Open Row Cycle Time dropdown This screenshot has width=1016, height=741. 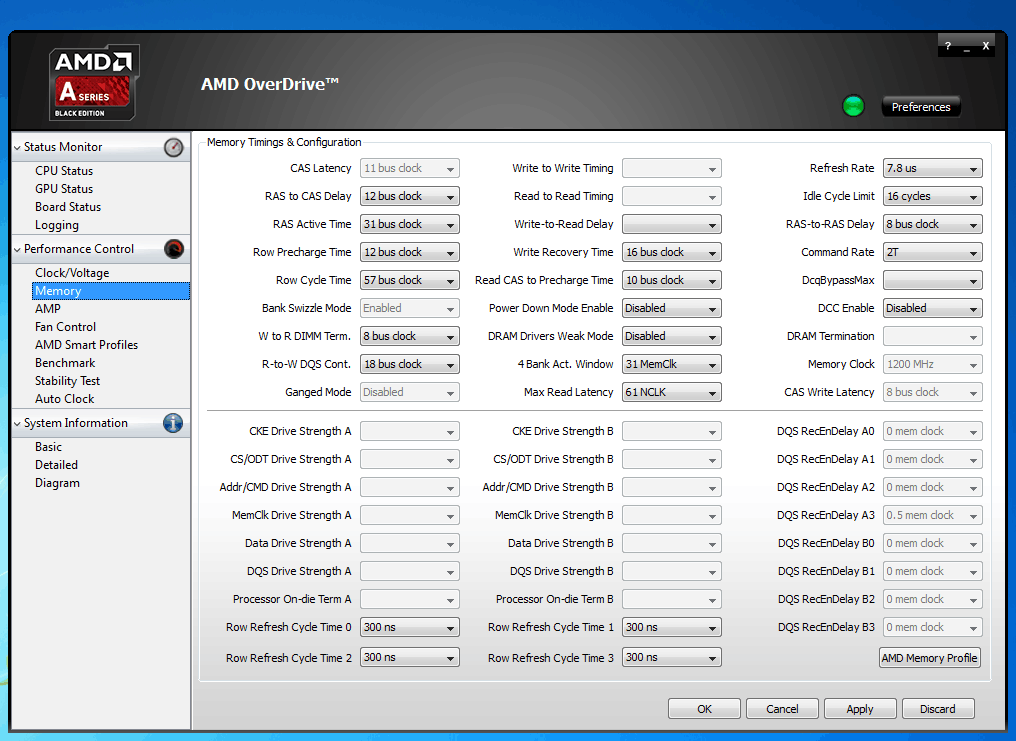(410, 280)
